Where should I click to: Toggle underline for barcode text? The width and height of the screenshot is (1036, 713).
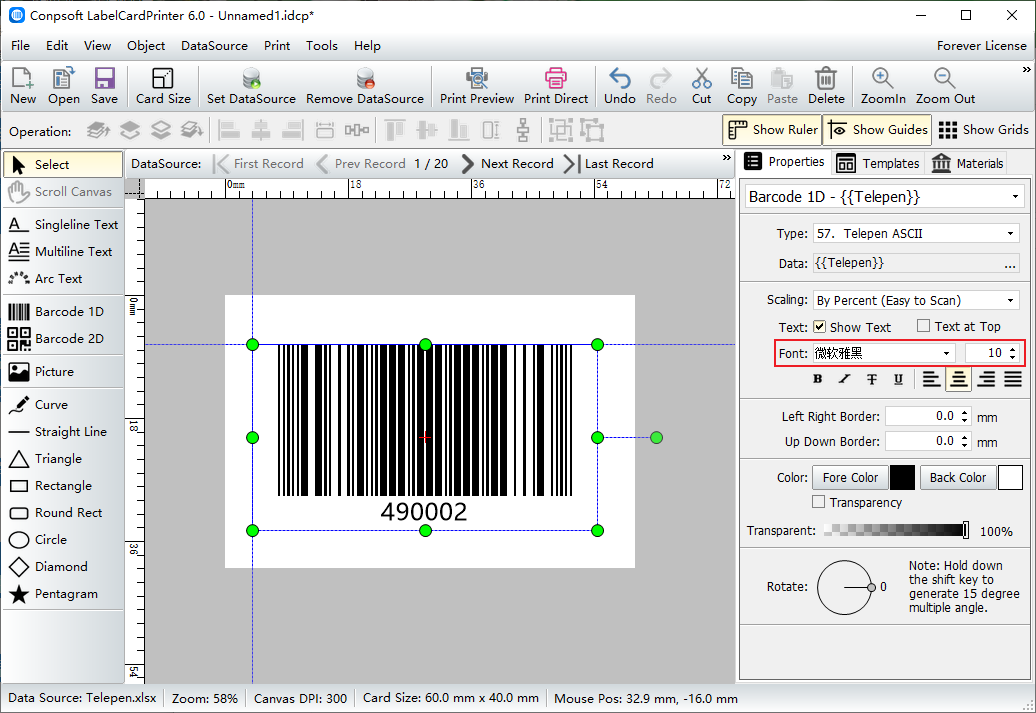(x=899, y=379)
